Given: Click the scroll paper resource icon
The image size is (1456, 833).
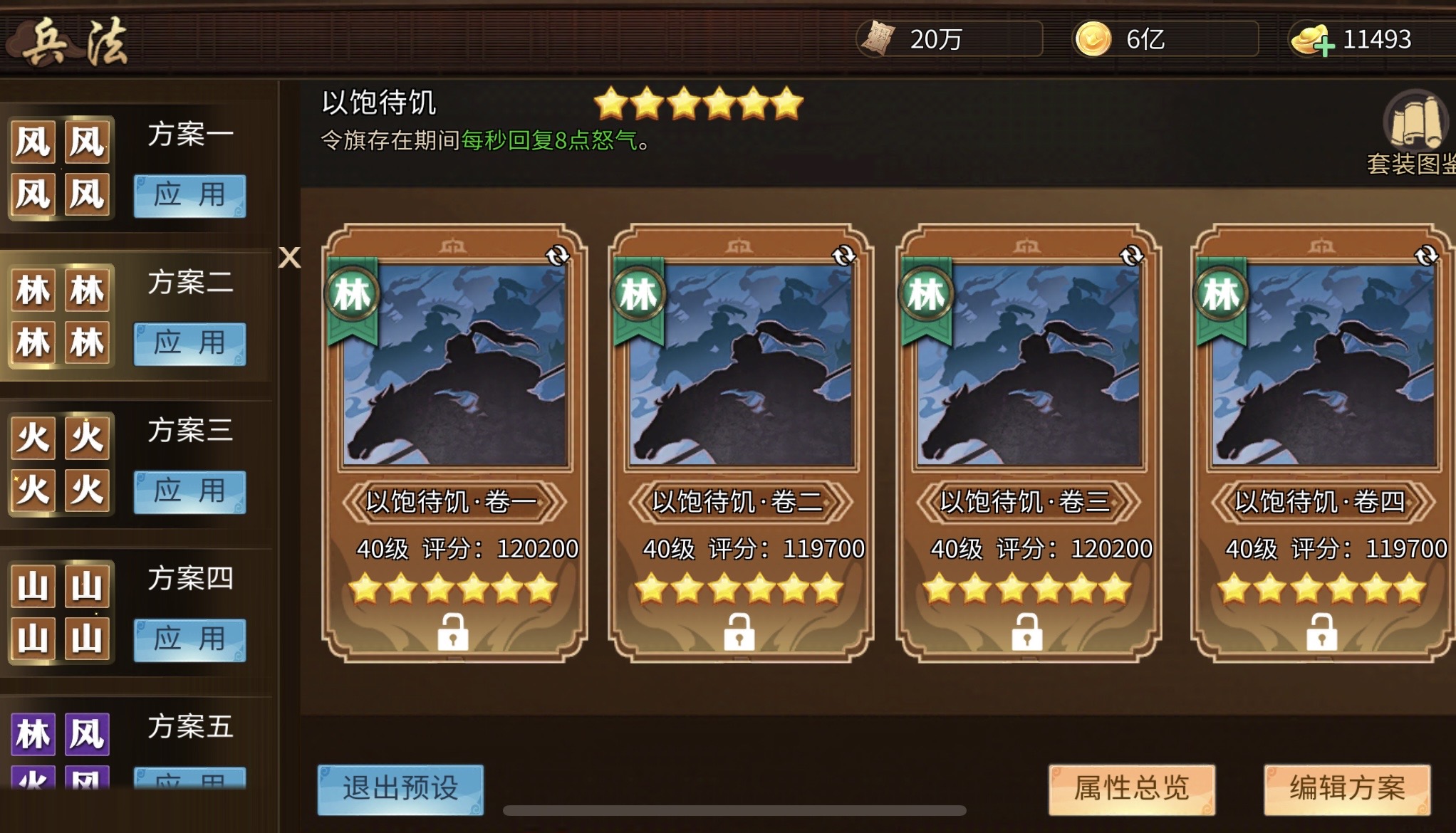Looking at the screenshot, I should (877, 38).
